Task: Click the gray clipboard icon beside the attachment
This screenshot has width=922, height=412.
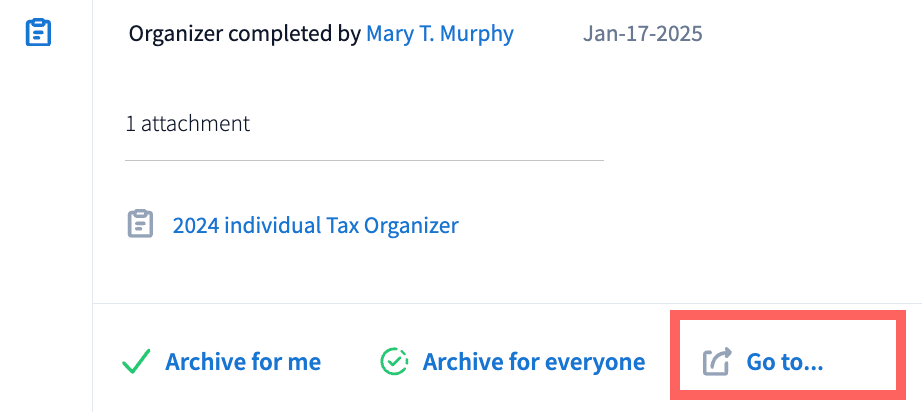Action: (140, 224)
